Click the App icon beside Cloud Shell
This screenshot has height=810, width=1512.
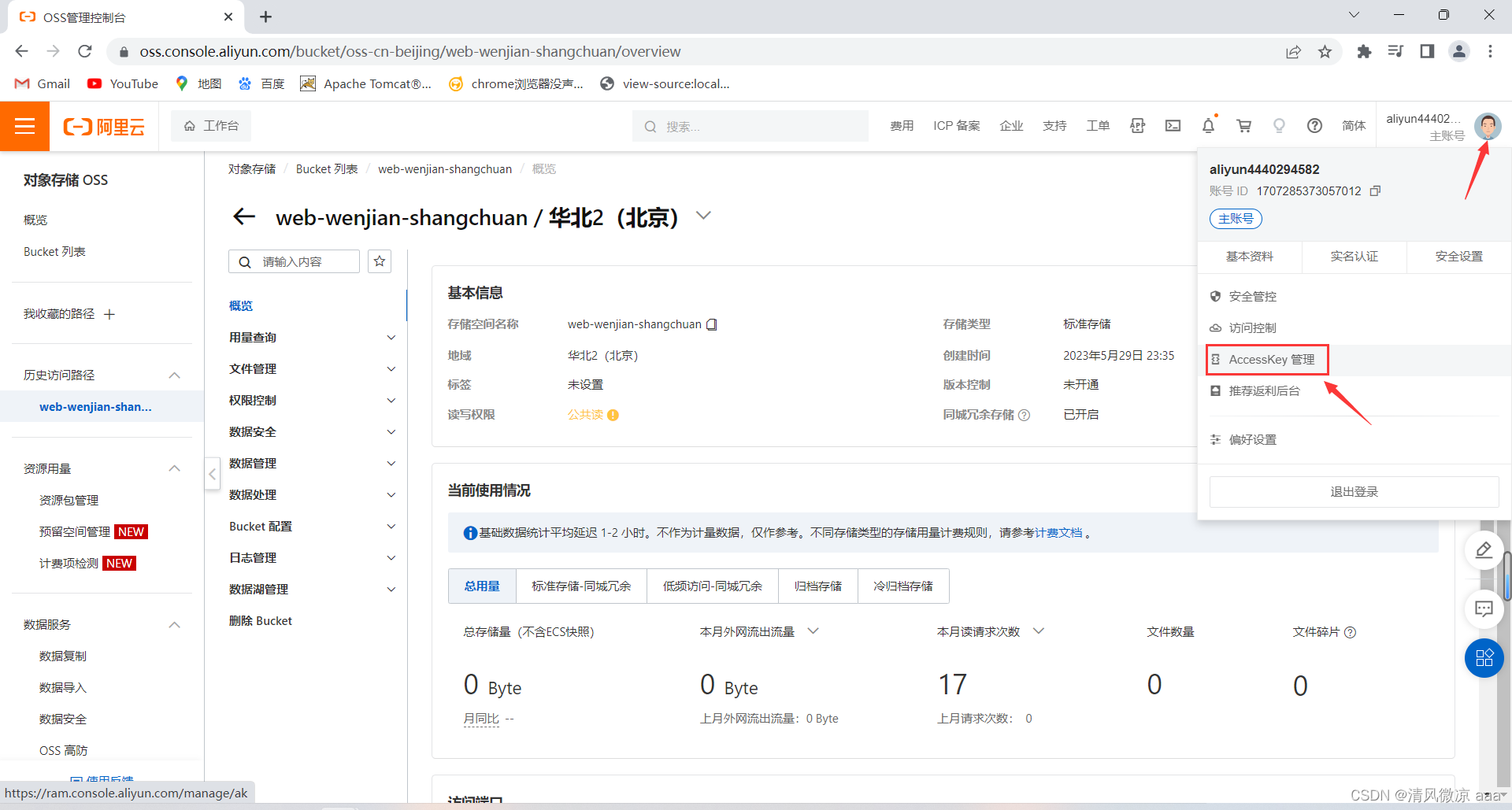point(1138,126)
